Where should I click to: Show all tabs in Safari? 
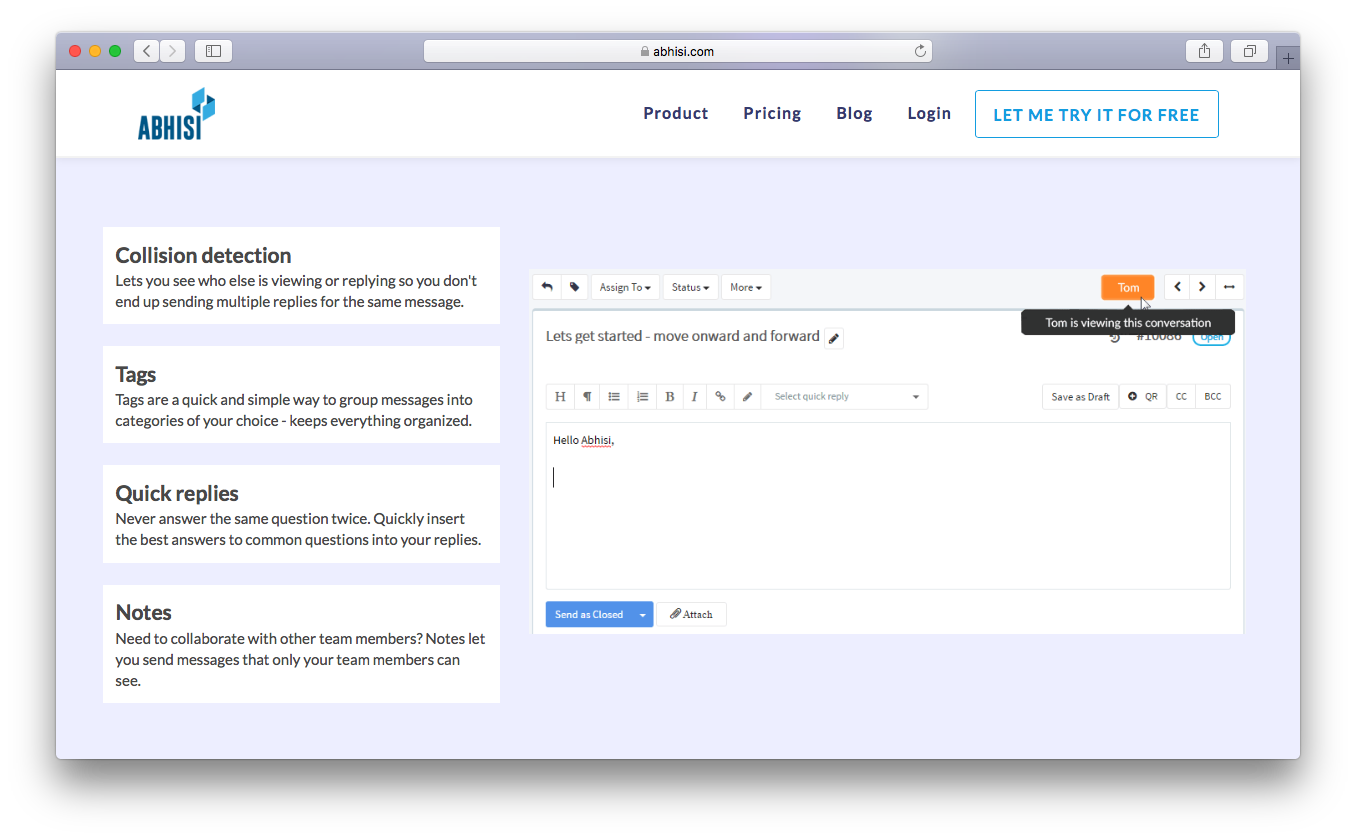point(1249,51)
